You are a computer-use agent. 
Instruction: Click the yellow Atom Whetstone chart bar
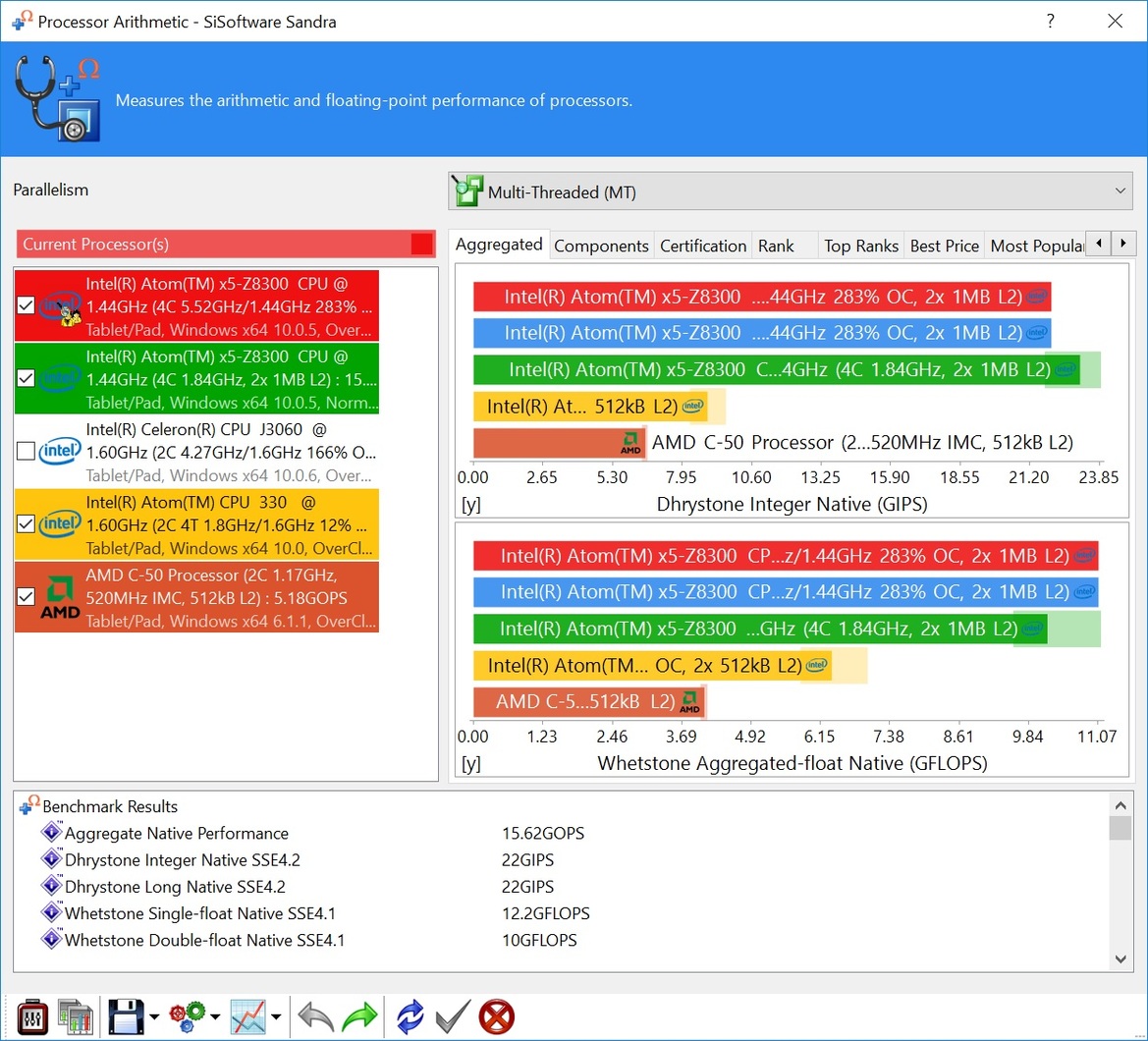tap(652, 665)
